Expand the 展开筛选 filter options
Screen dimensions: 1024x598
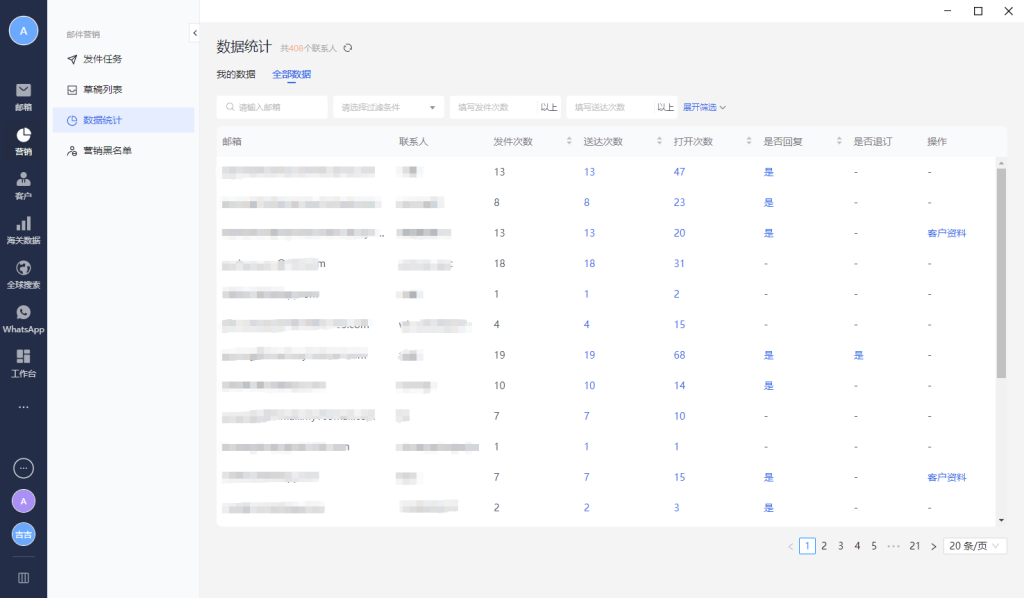pyautogui.click(x=704, y=107)
